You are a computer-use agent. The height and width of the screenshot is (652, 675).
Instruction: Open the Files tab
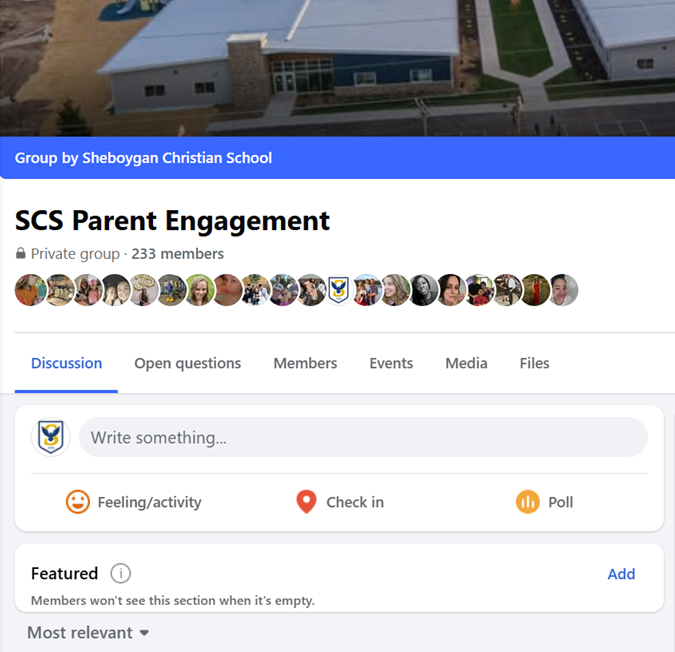(x=534, y=363)
